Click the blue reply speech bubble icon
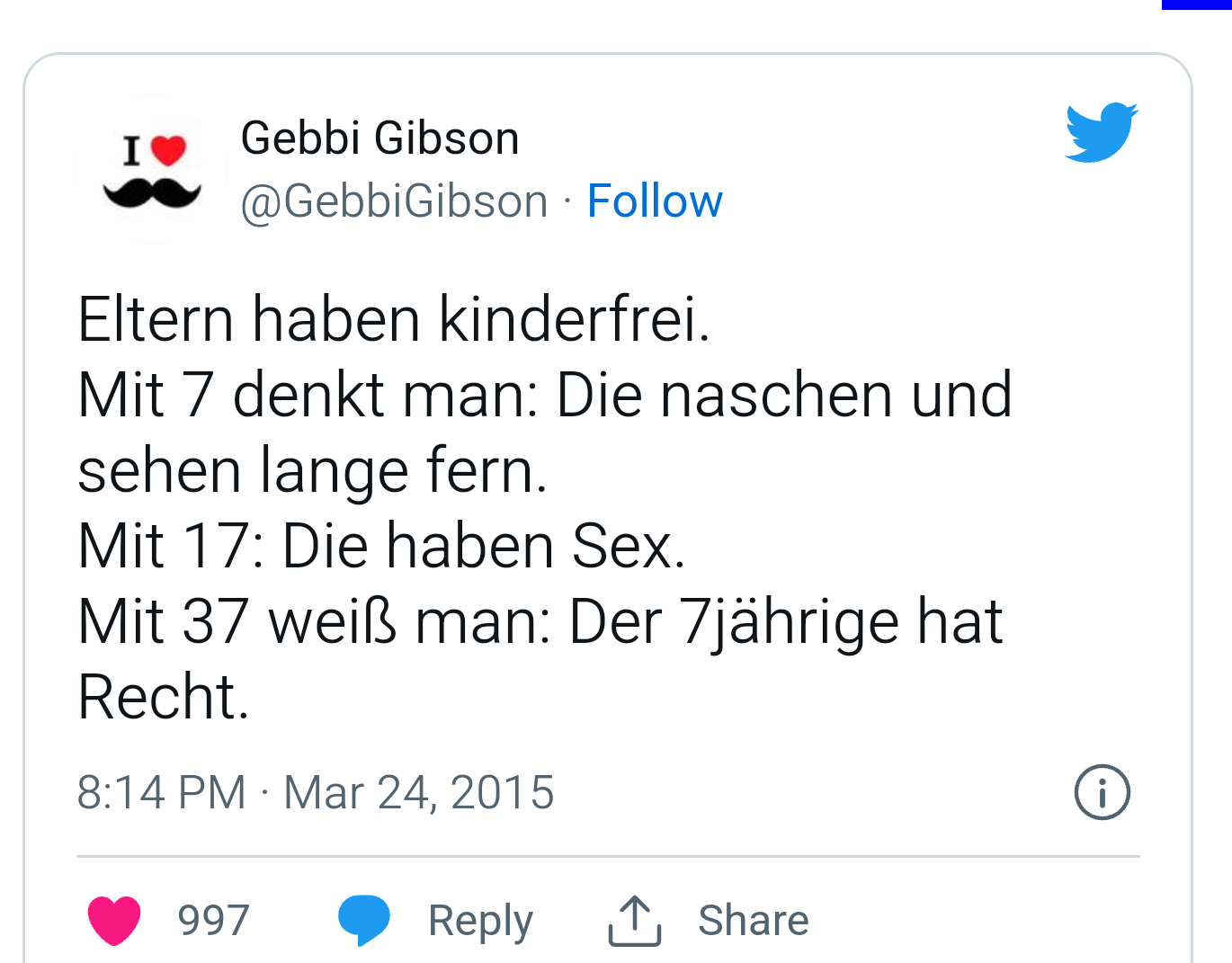This screenshot has width=1232, height=963. click(363, 920)
